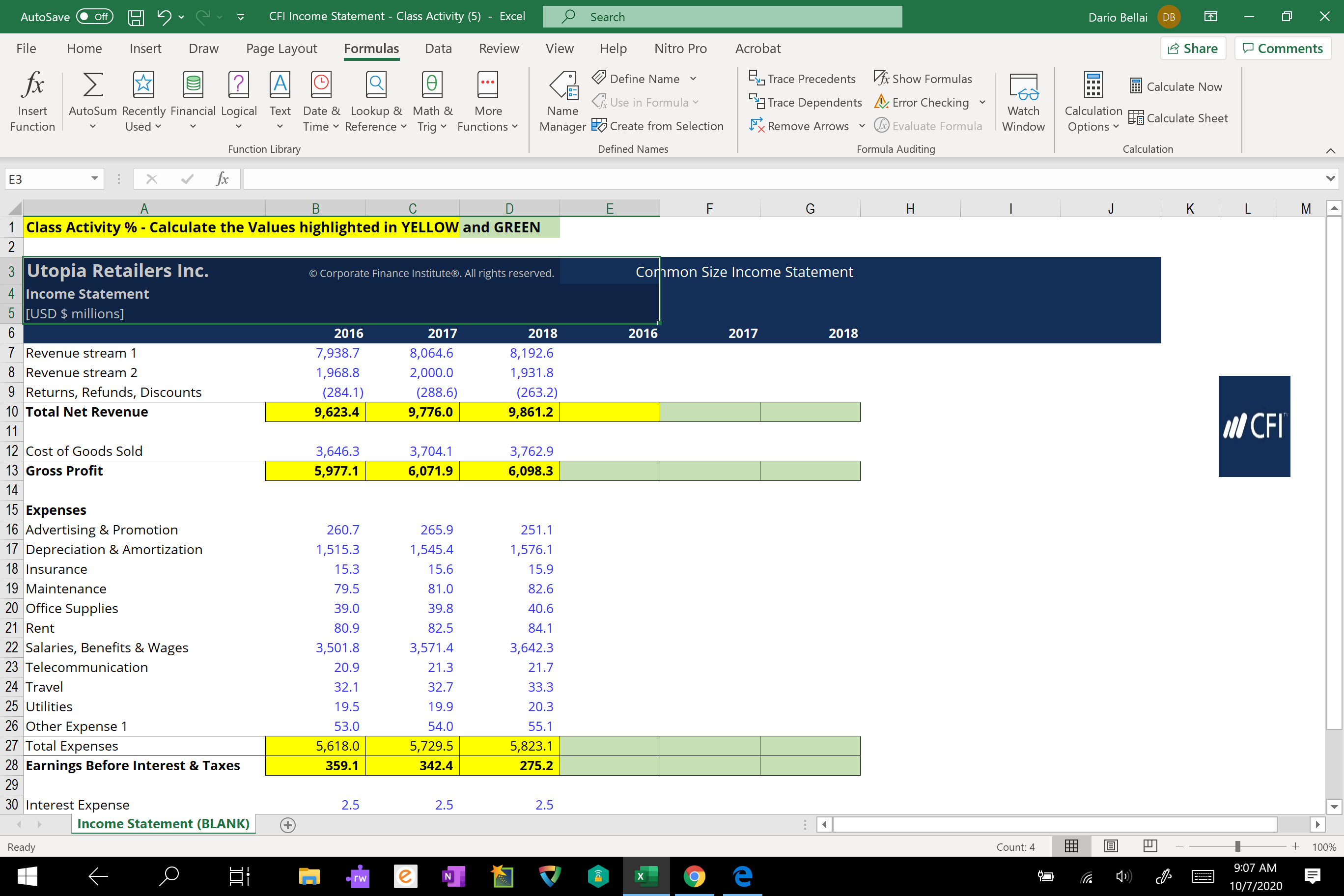Screen dimensions: 1344x896
Task: Click zoom in plus button
Action: (1295, 846)
